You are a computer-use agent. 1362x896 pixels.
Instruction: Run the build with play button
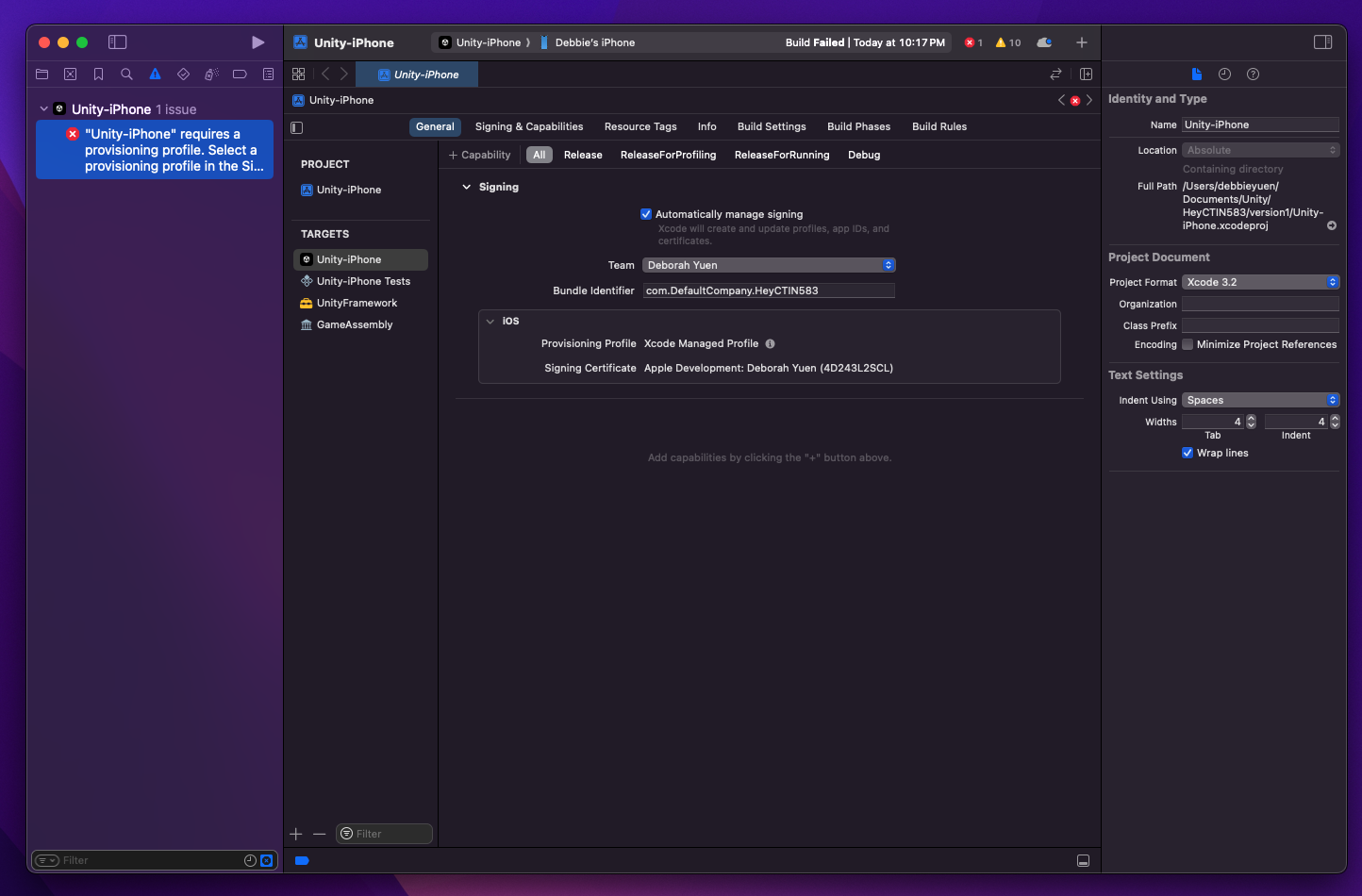pos(257,42)
